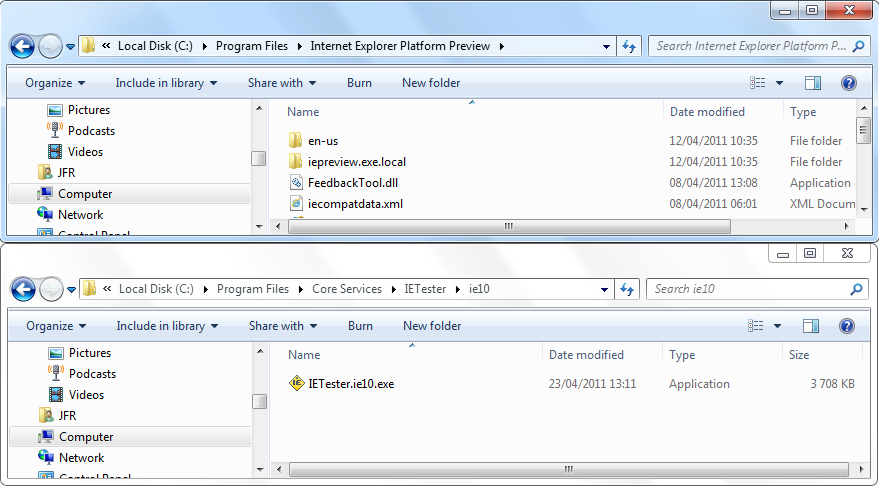Click horizontal scrollbar thumb in top file list
The width and height of the screenshot is (879, 487).
point(509,226)
